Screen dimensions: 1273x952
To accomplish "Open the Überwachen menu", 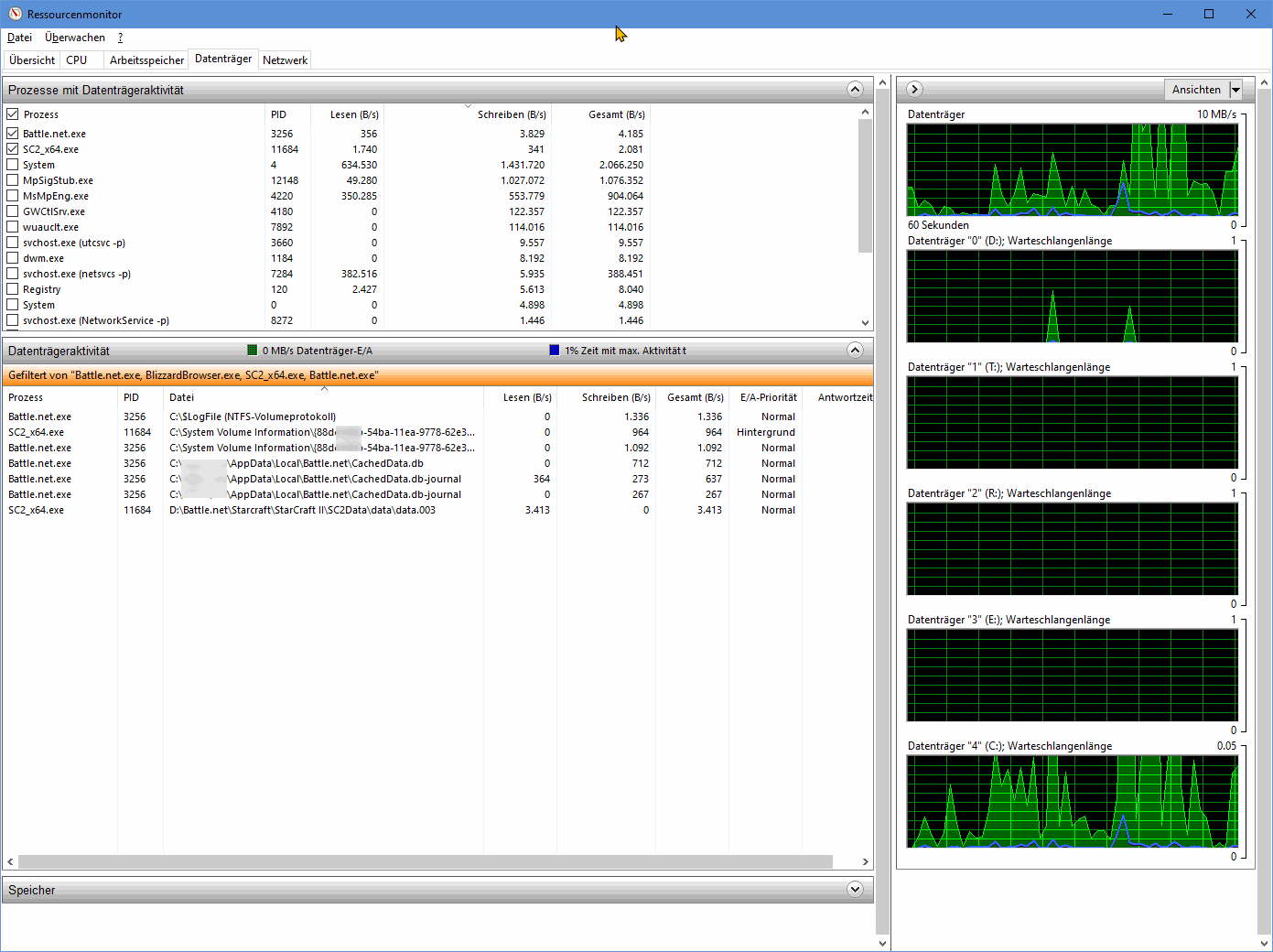I will (x=75, y=38).
